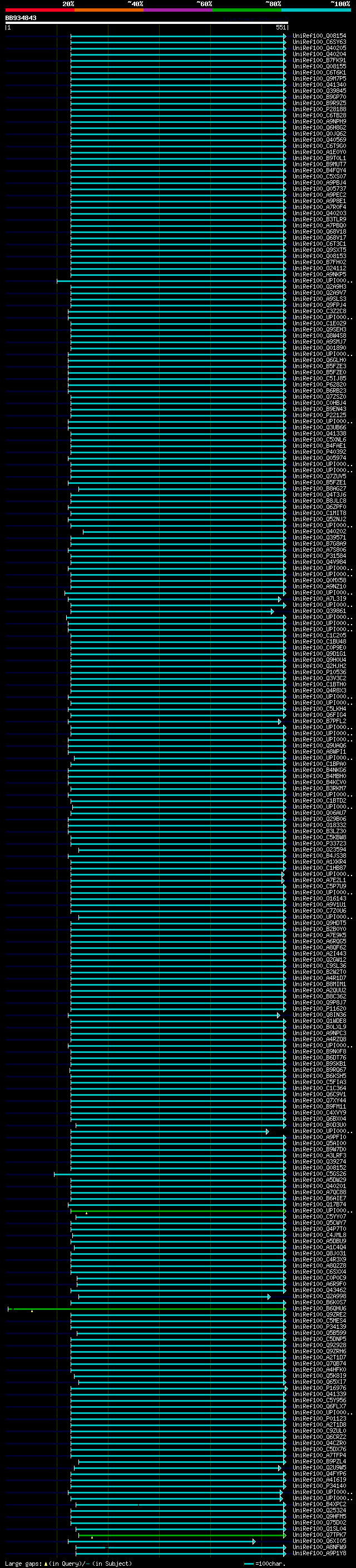356x1568 pixels.
Task: Click the BB934843 query name
Action: pyautogui.click(x=21, y=18)
